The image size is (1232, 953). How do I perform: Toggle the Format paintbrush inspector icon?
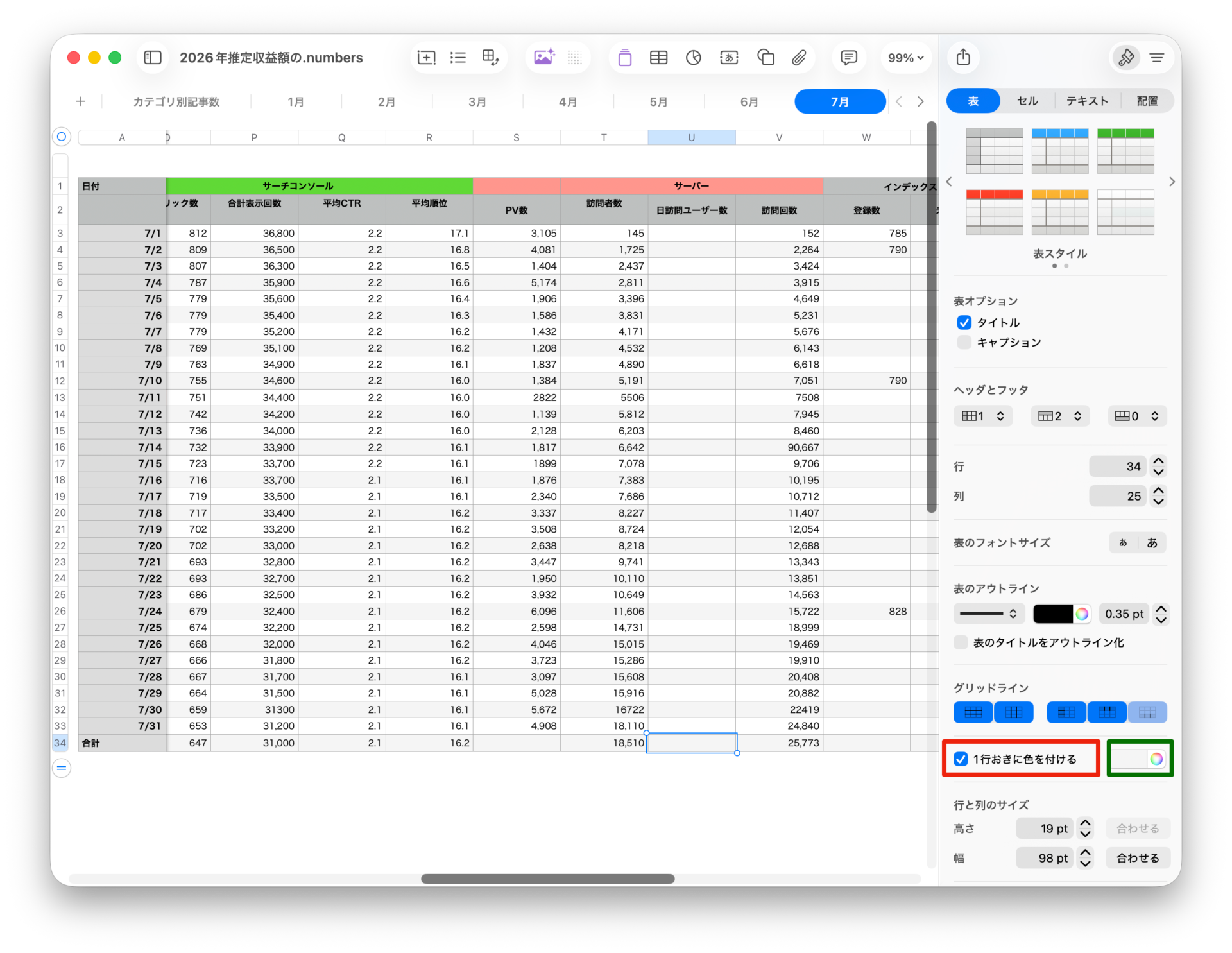(x=1126, y=58)
